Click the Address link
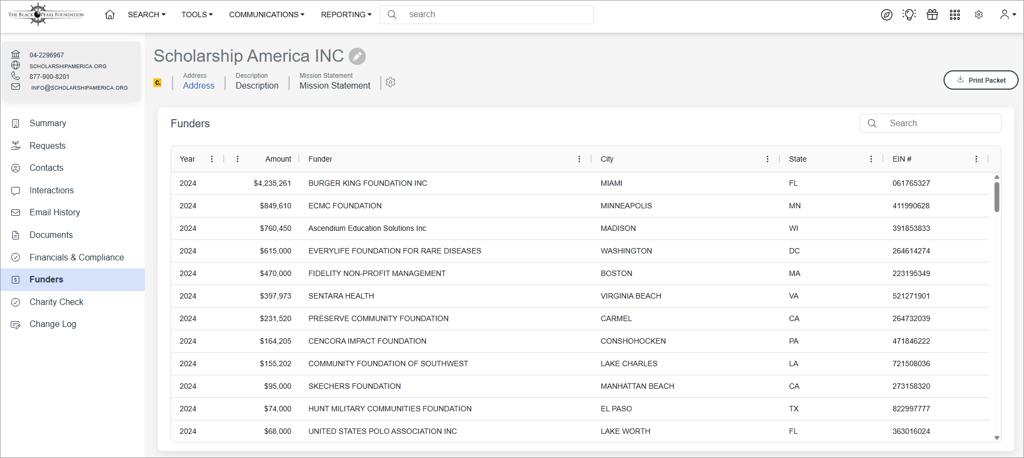The width and height of the screenshot is (1024, 458). (199, 86)
